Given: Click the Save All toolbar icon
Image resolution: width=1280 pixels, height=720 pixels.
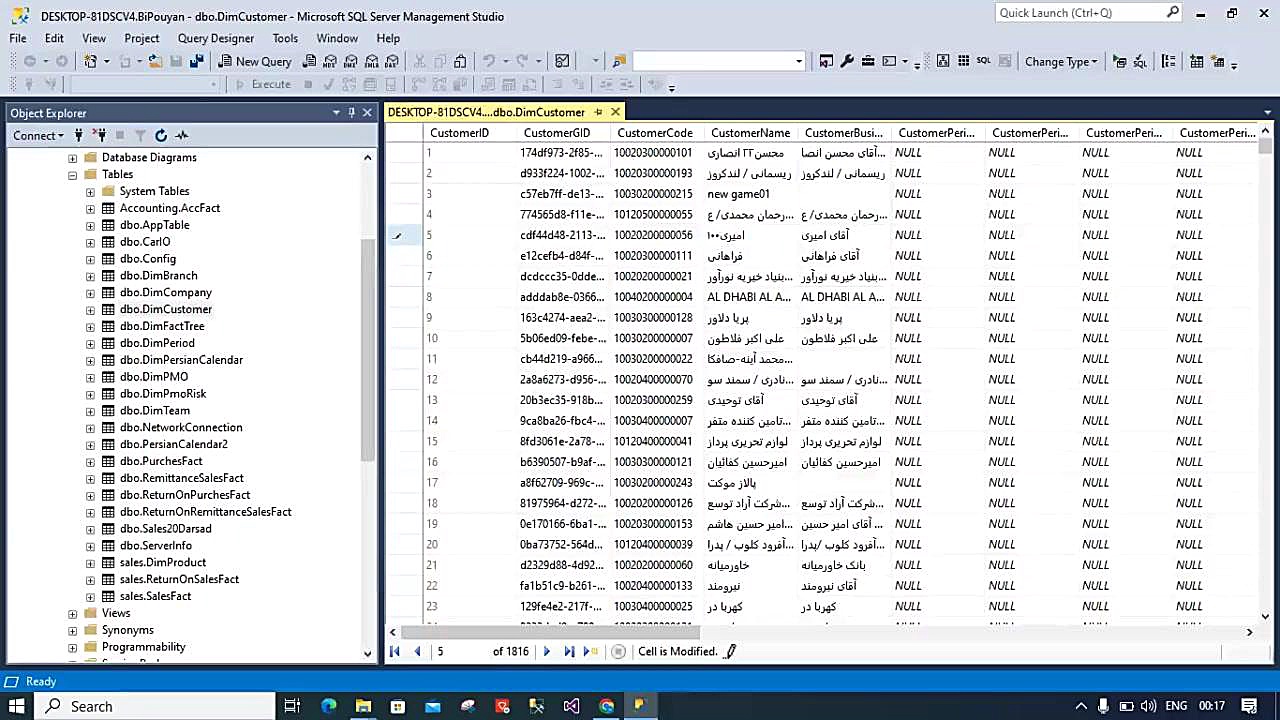Looking at the screenshot, I should (196, 61).
